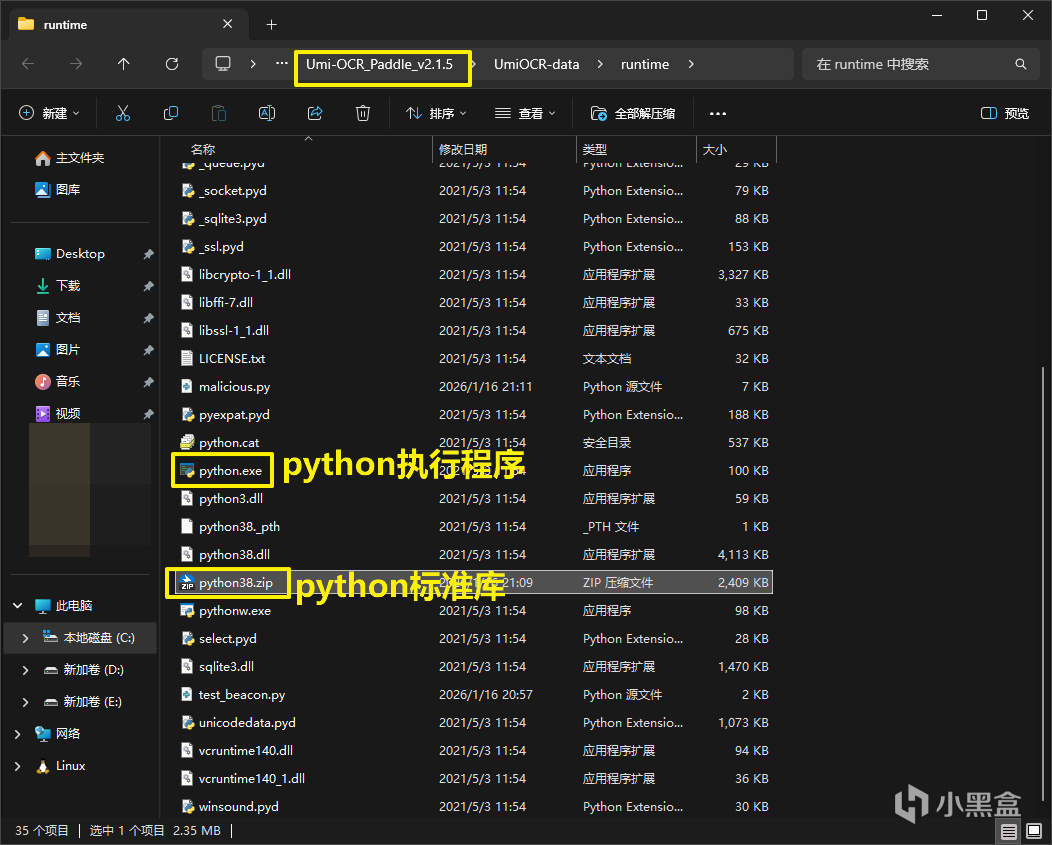This screenshot has width=1052, height=845.
Task: Select pythonw.exe file
Action: (x=235, y=611)
